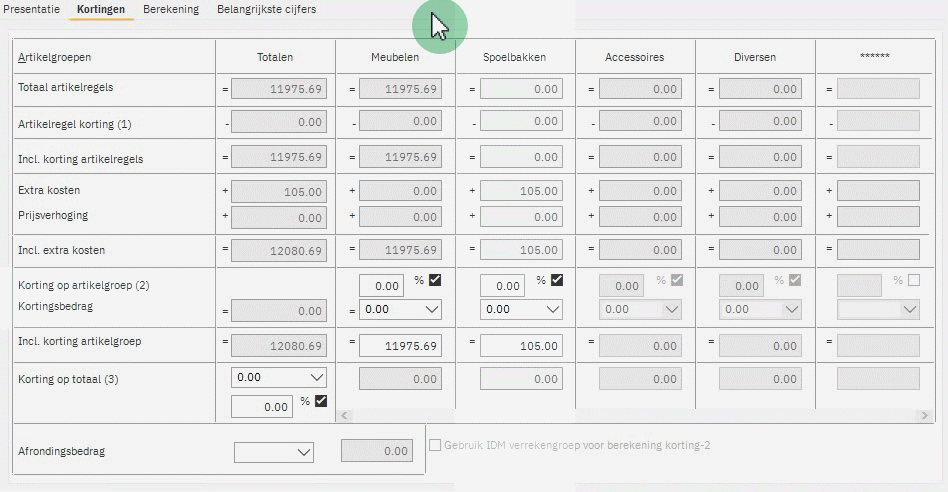948x492 pixels.
Task: Click the Artikelregel korting (1) label
Action: coord(75,124)
